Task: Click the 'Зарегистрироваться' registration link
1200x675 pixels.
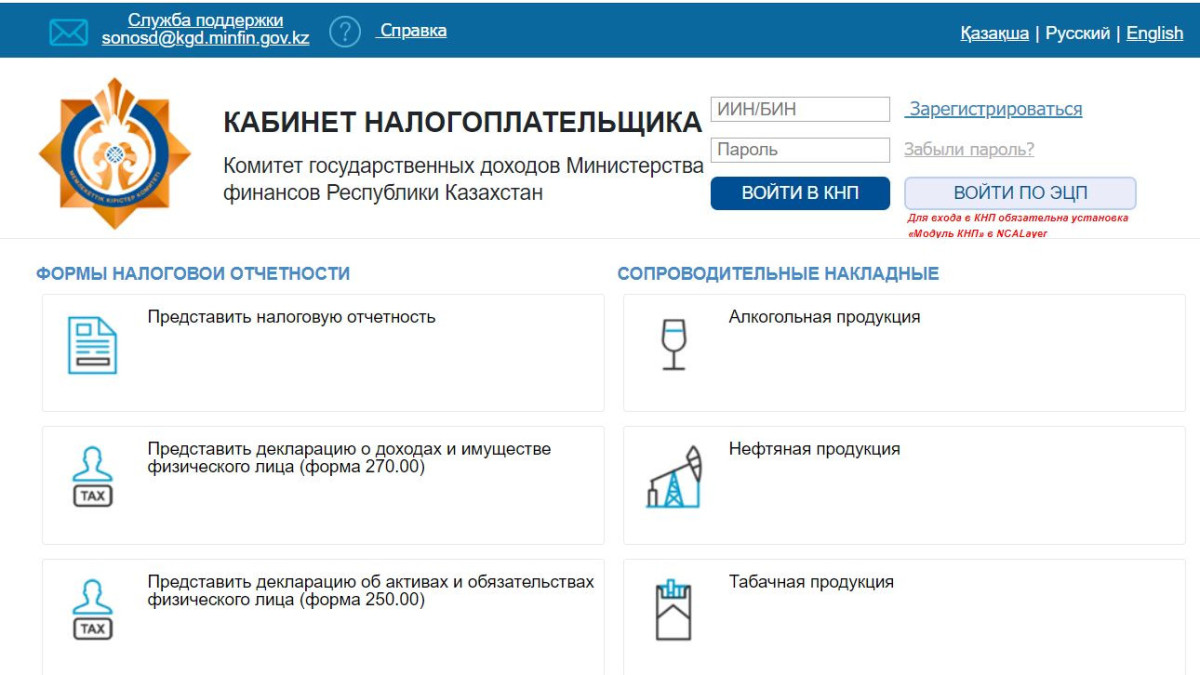Action: click(995, 108)
